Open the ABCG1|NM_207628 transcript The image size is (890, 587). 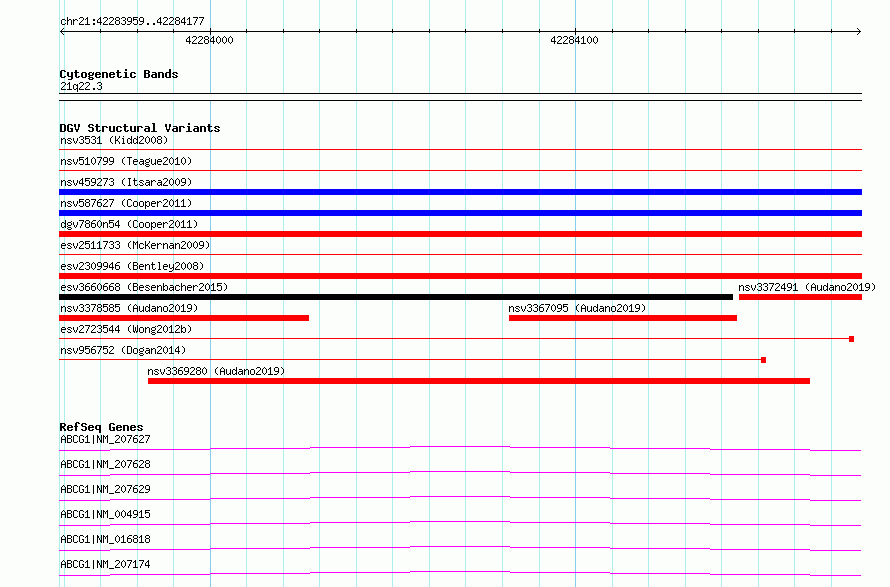(105, 464)
